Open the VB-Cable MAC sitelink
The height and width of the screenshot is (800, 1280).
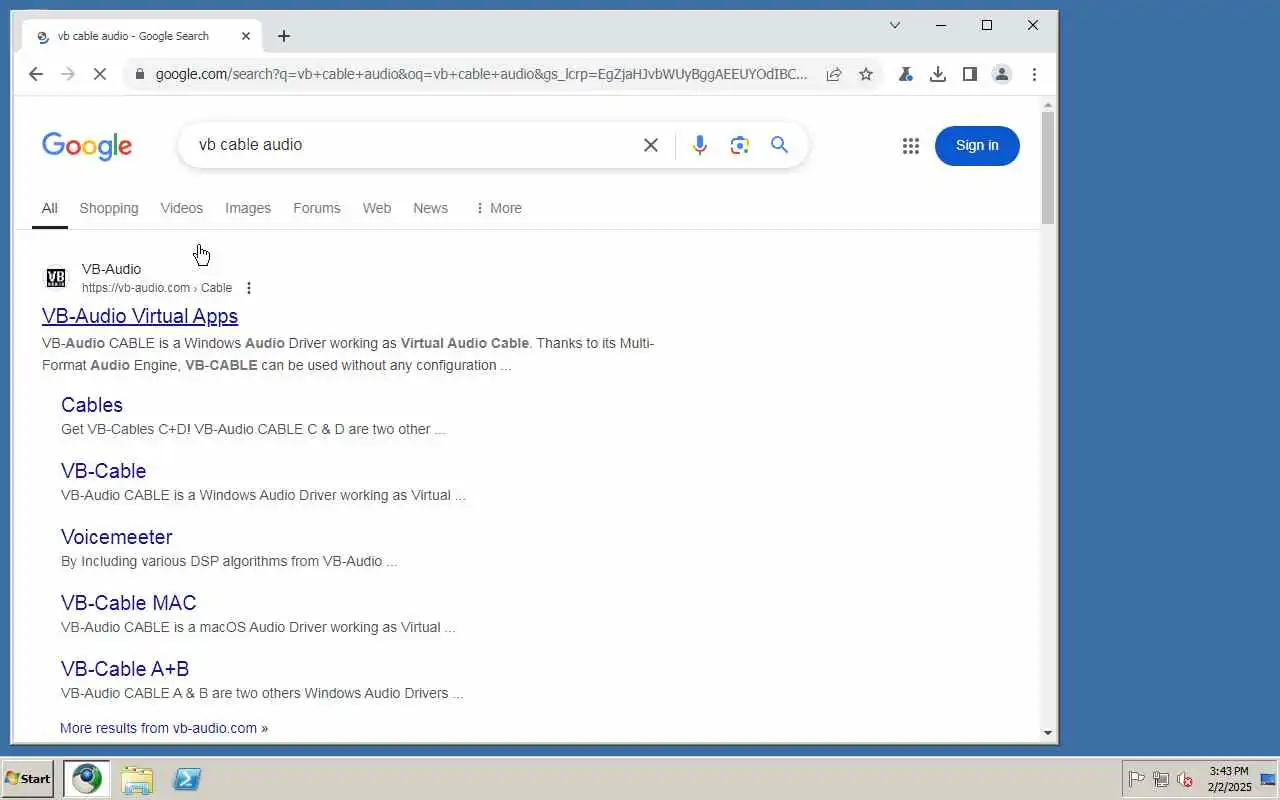point(129,603)
